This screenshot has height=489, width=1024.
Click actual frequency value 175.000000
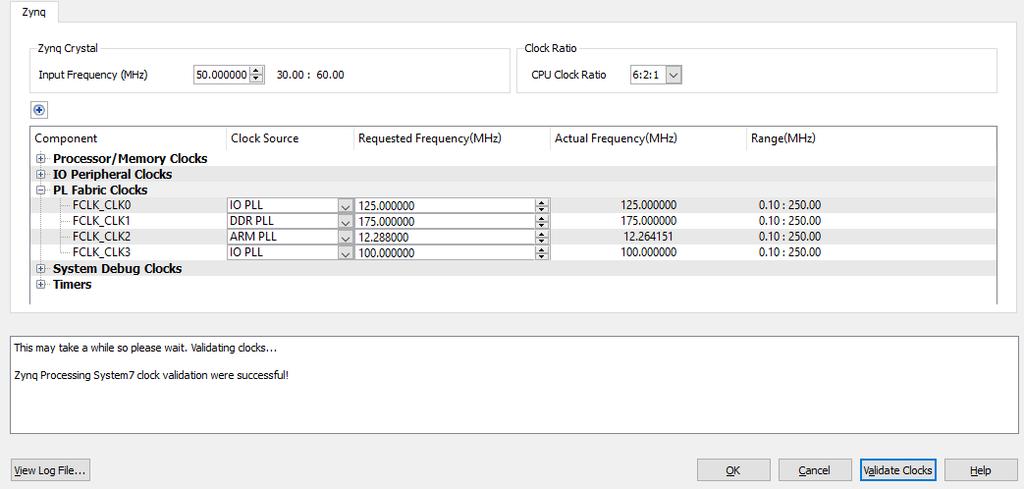click(648, 221)
